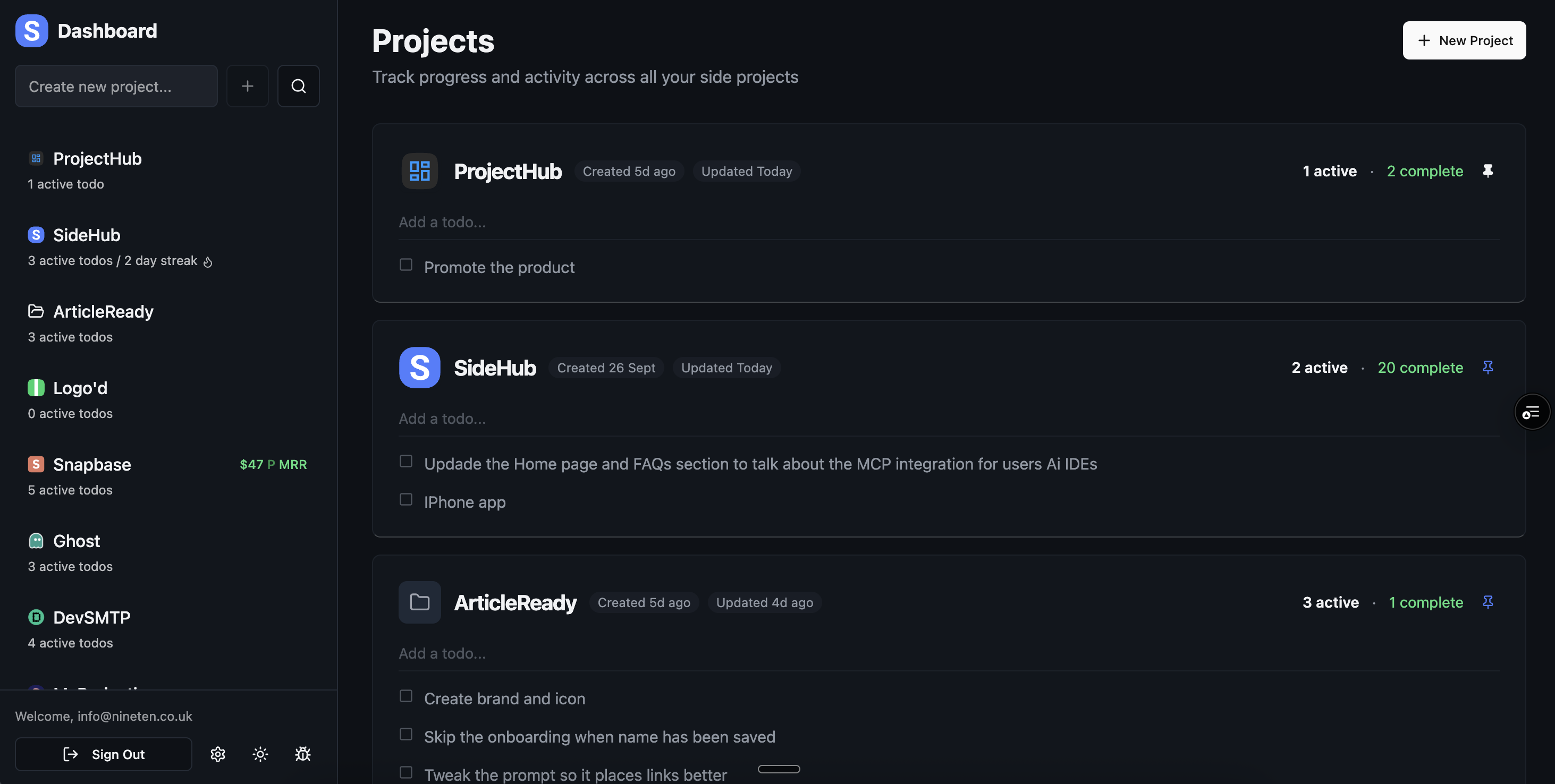This screenshot has width=1555, height=784.
Task: Click the plus button beside the project field
Action: tap(248, 86)
